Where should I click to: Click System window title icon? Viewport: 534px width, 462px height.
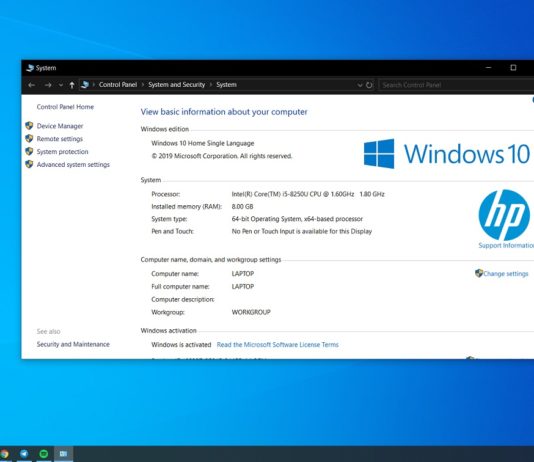click(x=30, y=68)
